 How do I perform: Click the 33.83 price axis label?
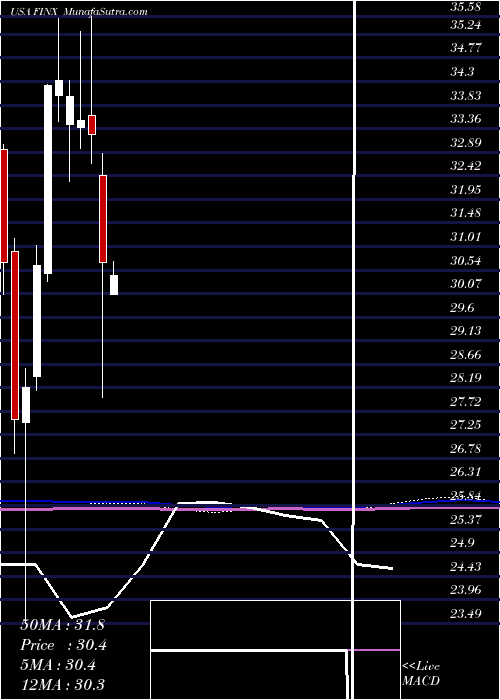point(465,96)
